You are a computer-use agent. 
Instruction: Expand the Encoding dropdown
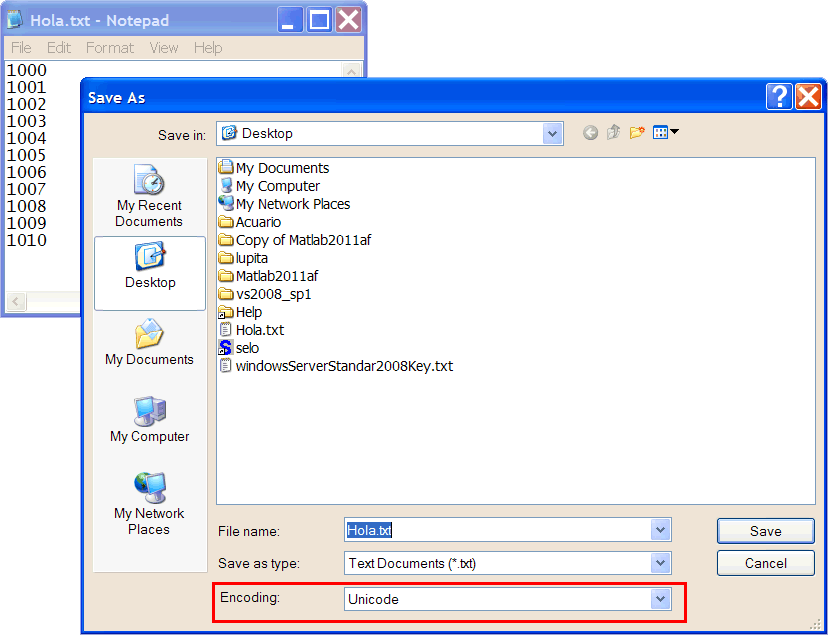click(660, 599)
